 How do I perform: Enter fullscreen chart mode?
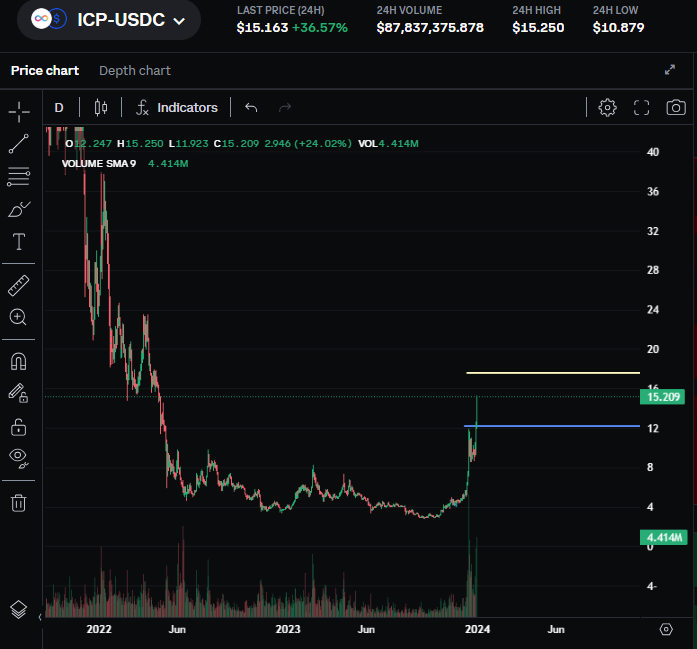click(641, 108)
